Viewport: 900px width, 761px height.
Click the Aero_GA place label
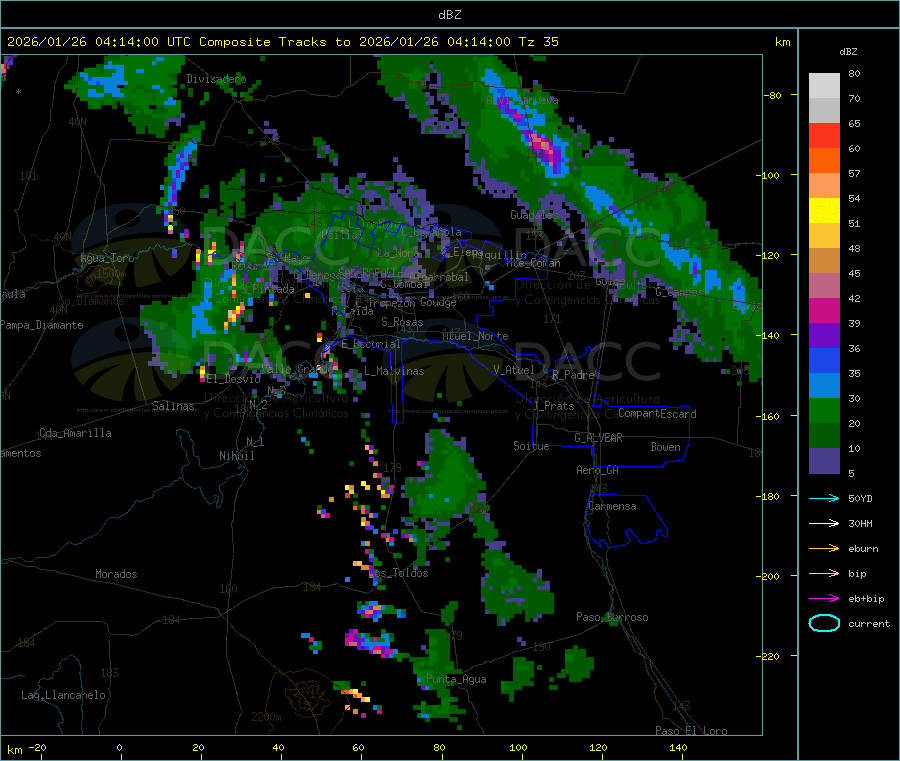[x=598, y=470]
